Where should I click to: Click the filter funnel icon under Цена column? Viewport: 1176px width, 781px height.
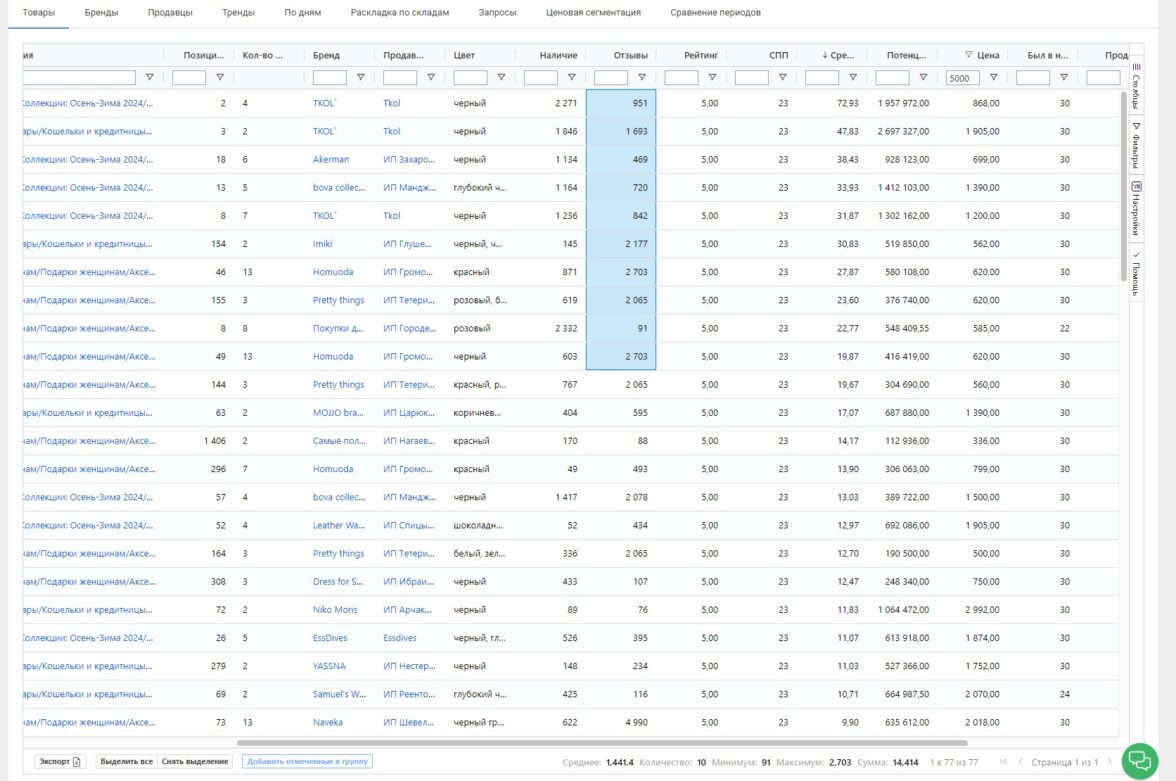993,77
